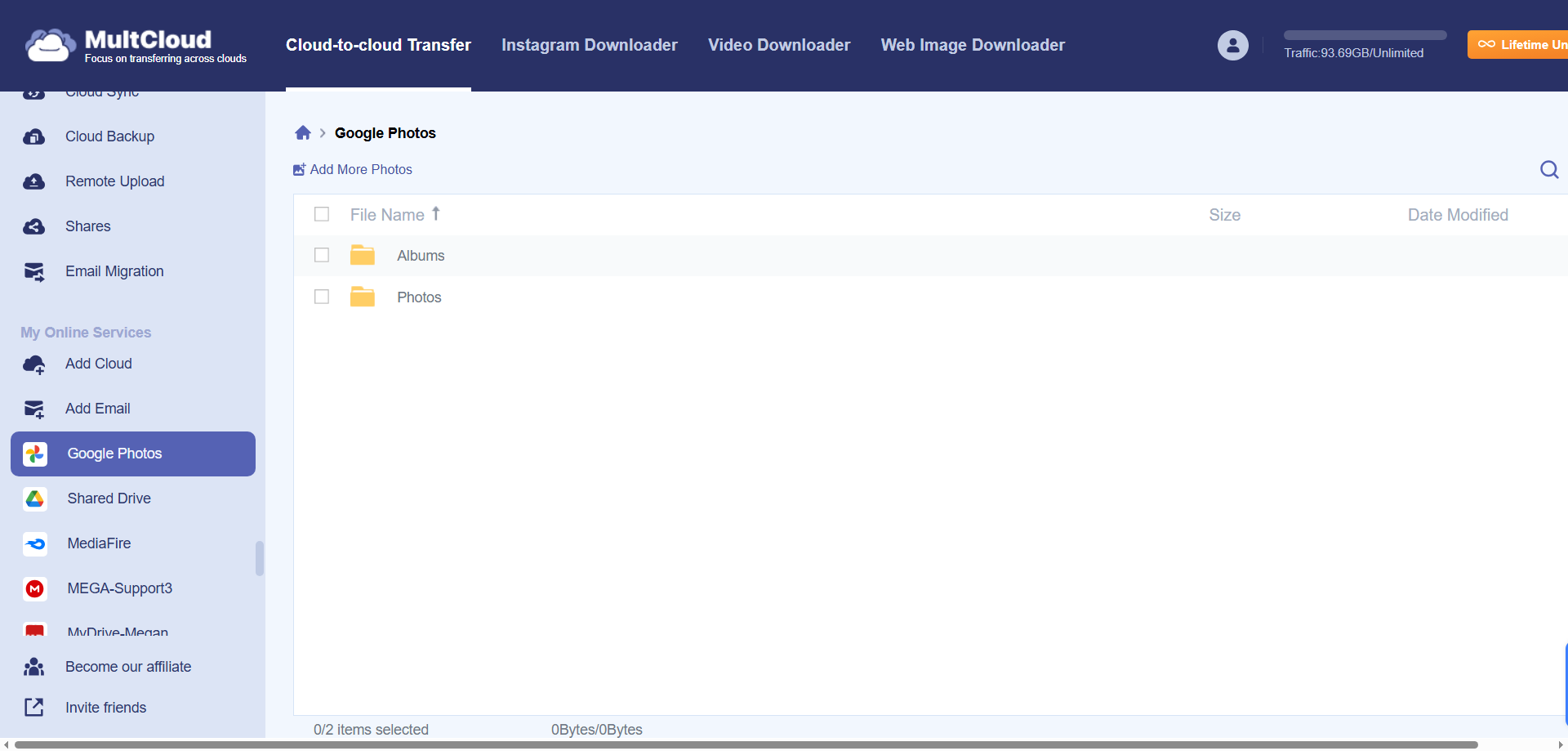Click the Add Cloud icon
The image size is (1568, 751).
[34, 364]
